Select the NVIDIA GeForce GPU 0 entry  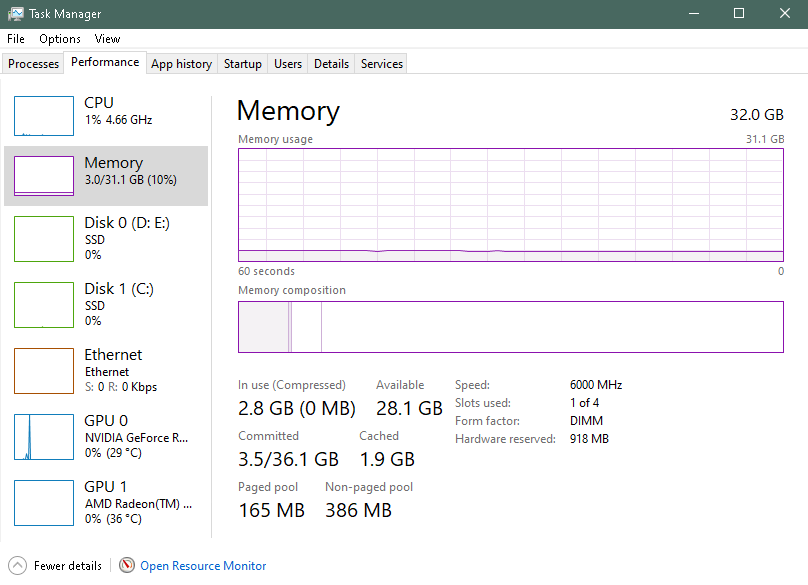click(106, 437)
